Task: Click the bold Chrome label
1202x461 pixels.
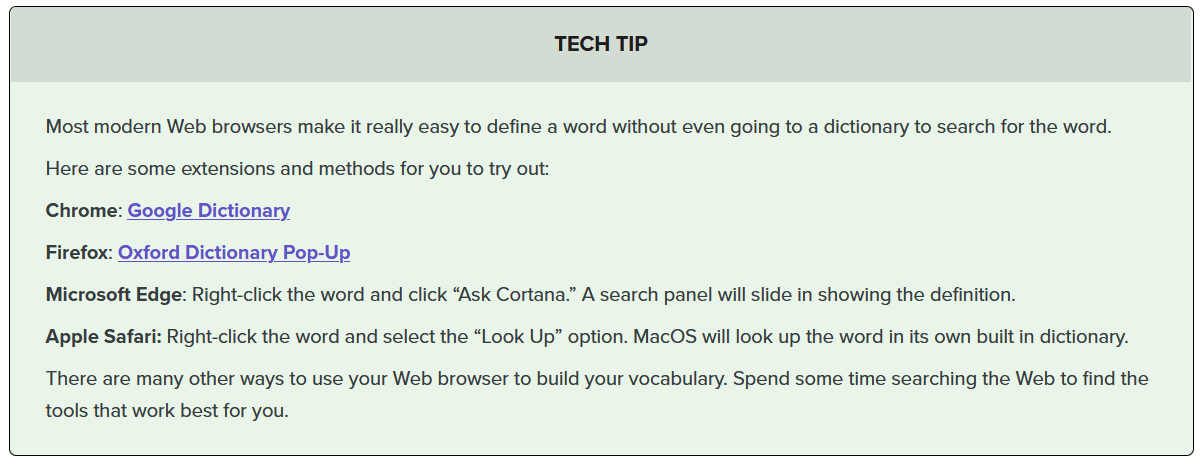Action: point(82,211)
